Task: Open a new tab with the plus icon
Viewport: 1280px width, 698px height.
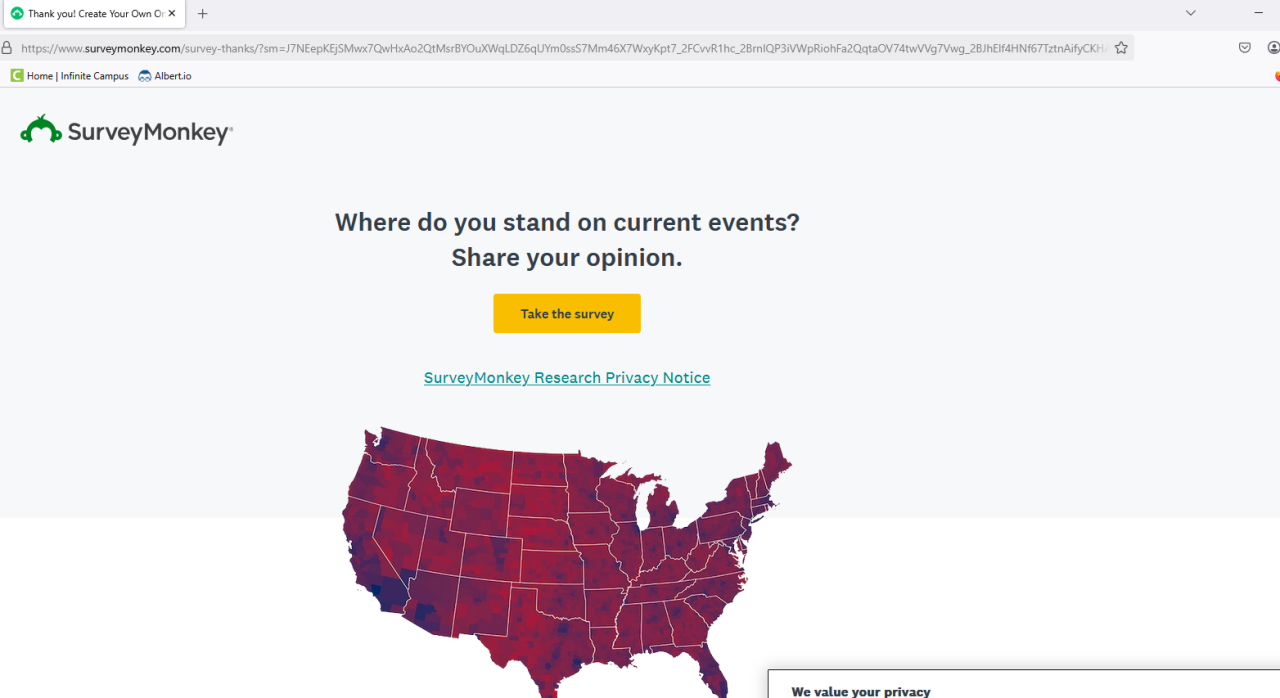Action: click(x=203, y=14)
